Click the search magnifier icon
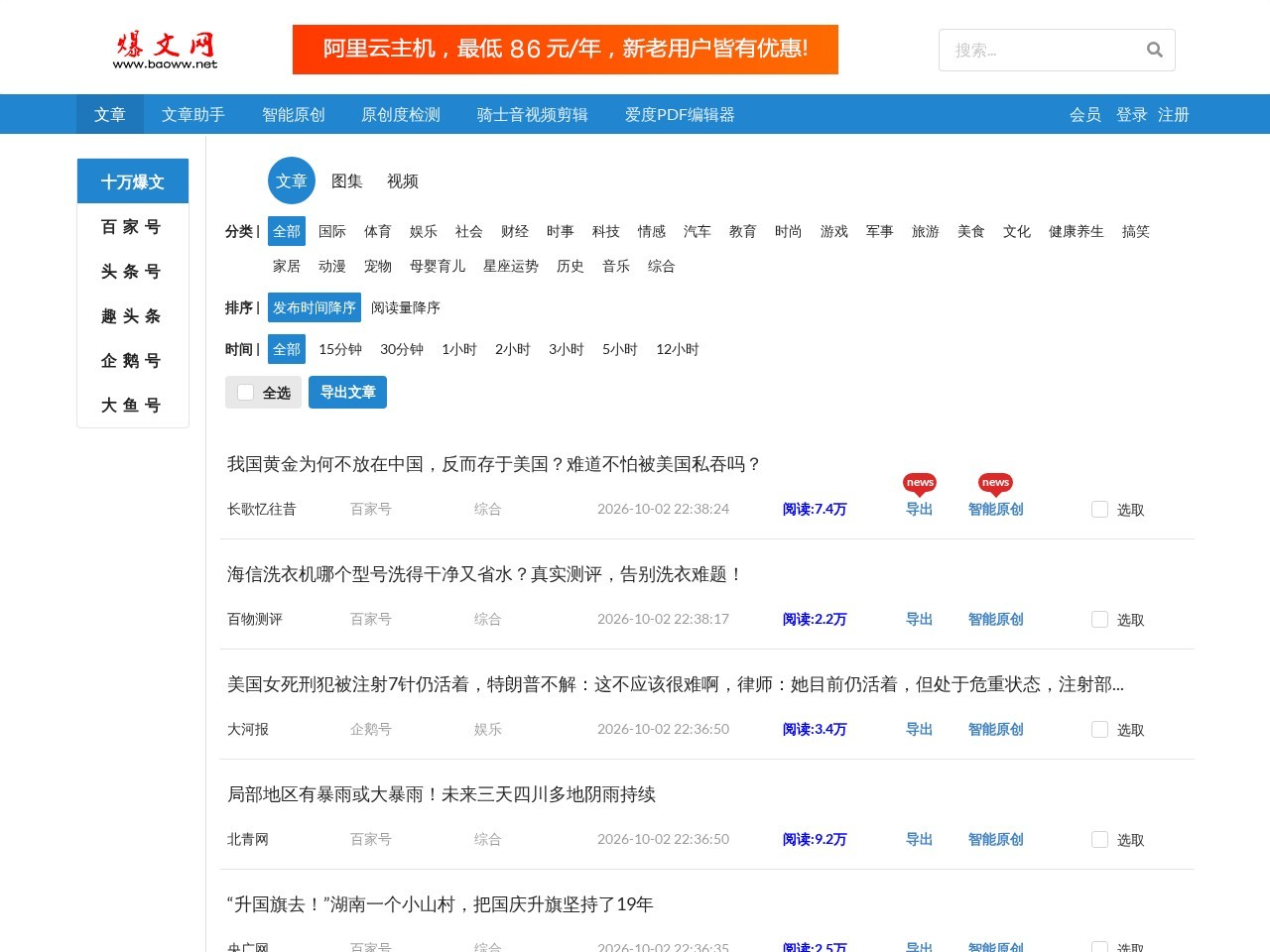Image resolution: width=1270 pixels, height=952 pixels. tap(1154, 50)
